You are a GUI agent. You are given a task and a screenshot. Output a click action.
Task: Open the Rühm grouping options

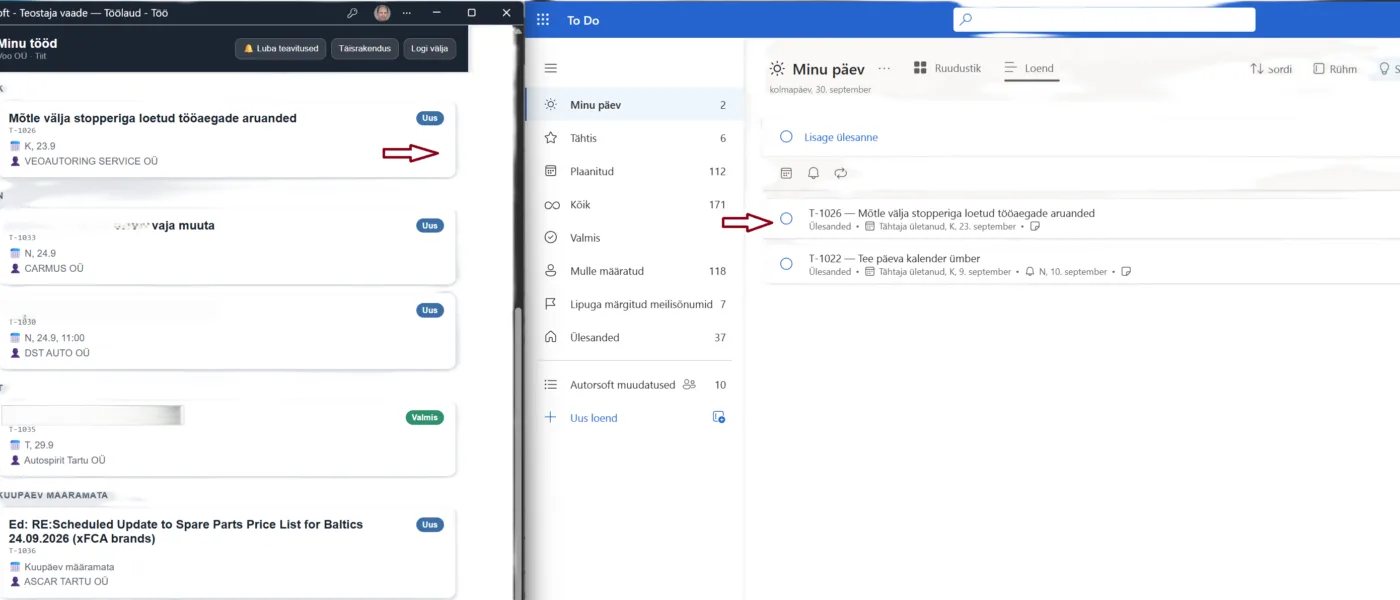[1335, 69]
